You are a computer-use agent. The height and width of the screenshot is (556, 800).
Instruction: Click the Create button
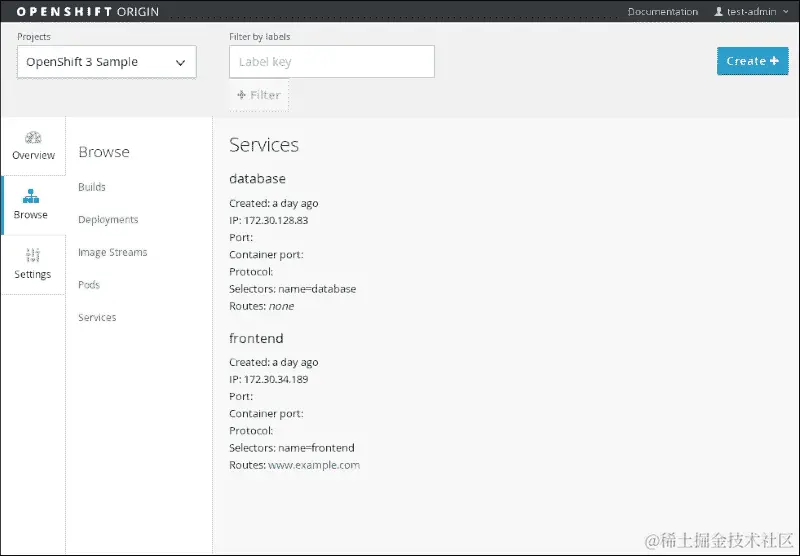pos(753,61)
